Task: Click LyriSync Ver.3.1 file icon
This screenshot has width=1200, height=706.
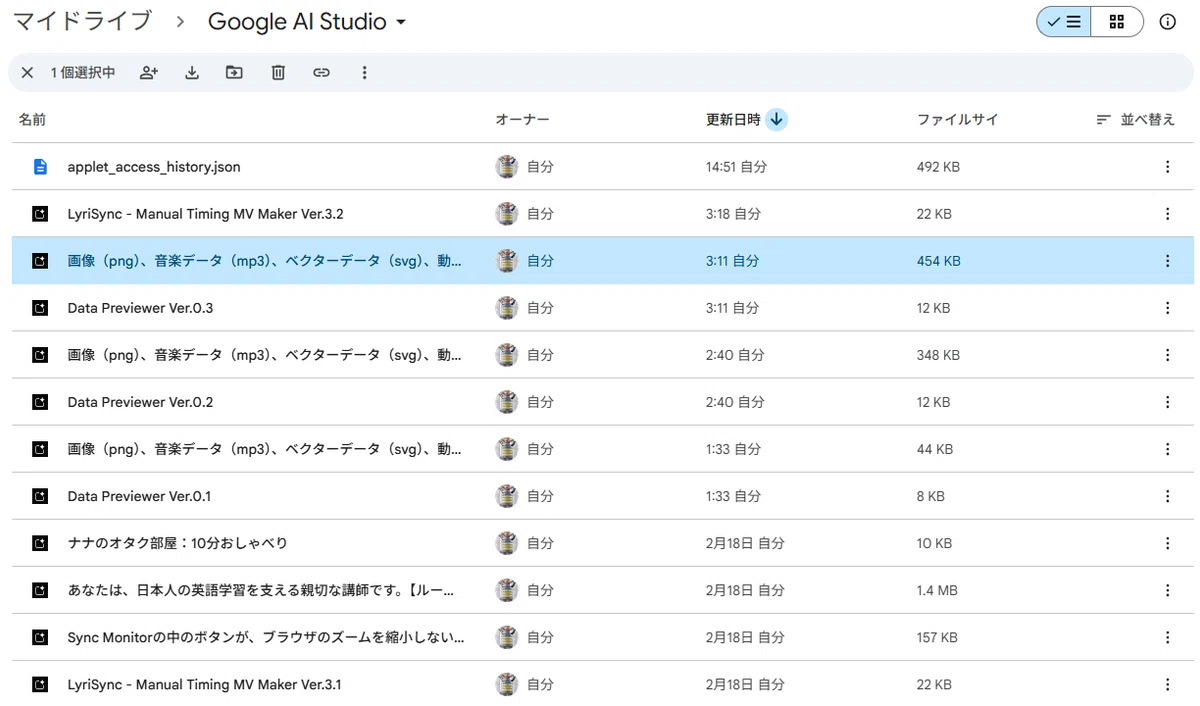Action: coord(40,684)
